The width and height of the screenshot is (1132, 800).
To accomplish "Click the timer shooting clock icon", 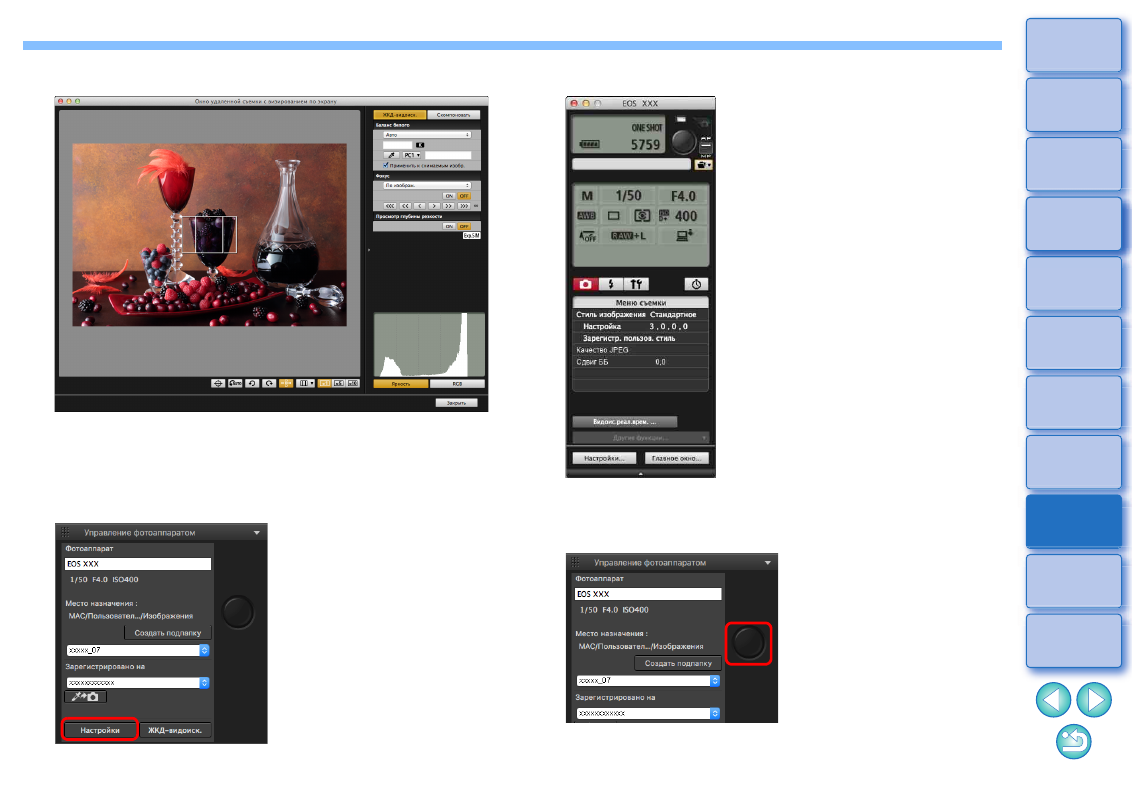I will click(696, 284).
